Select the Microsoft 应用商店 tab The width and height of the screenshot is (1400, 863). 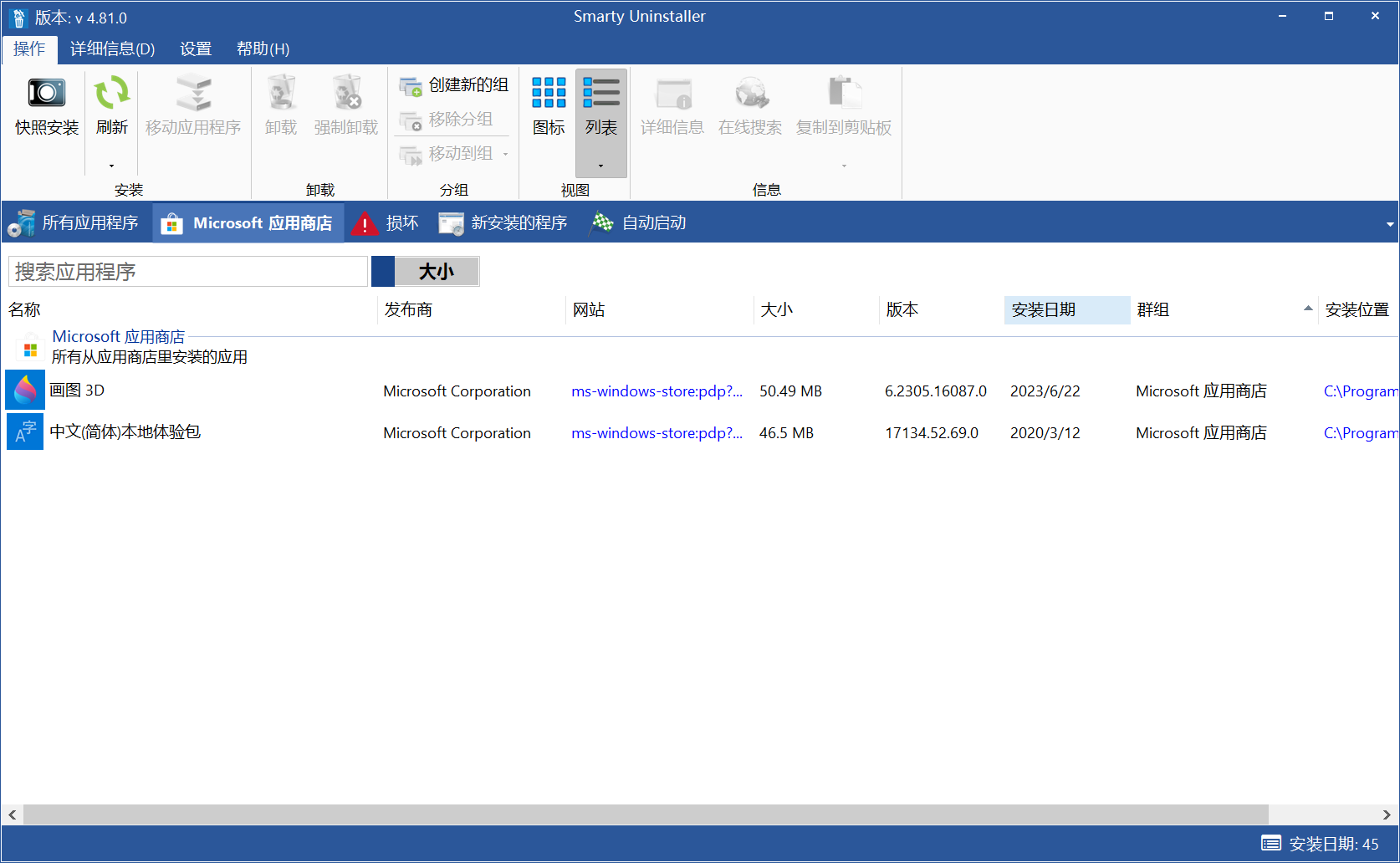coord(248,223)
